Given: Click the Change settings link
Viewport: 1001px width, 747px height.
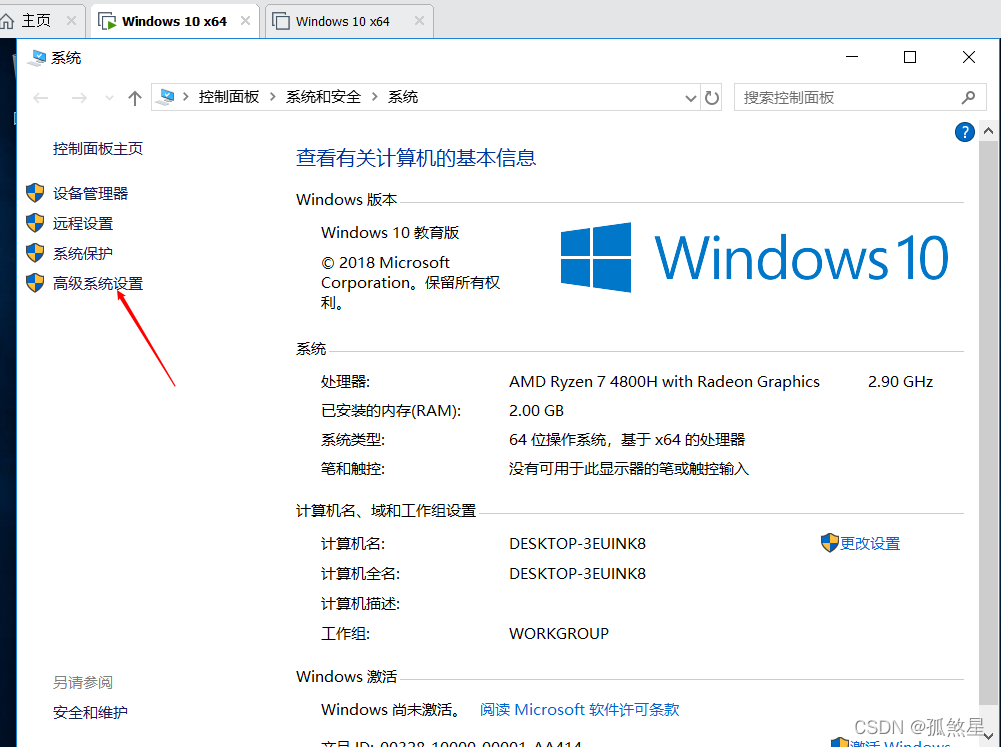Looking at the screenshot, I should [x=869, y=543].
